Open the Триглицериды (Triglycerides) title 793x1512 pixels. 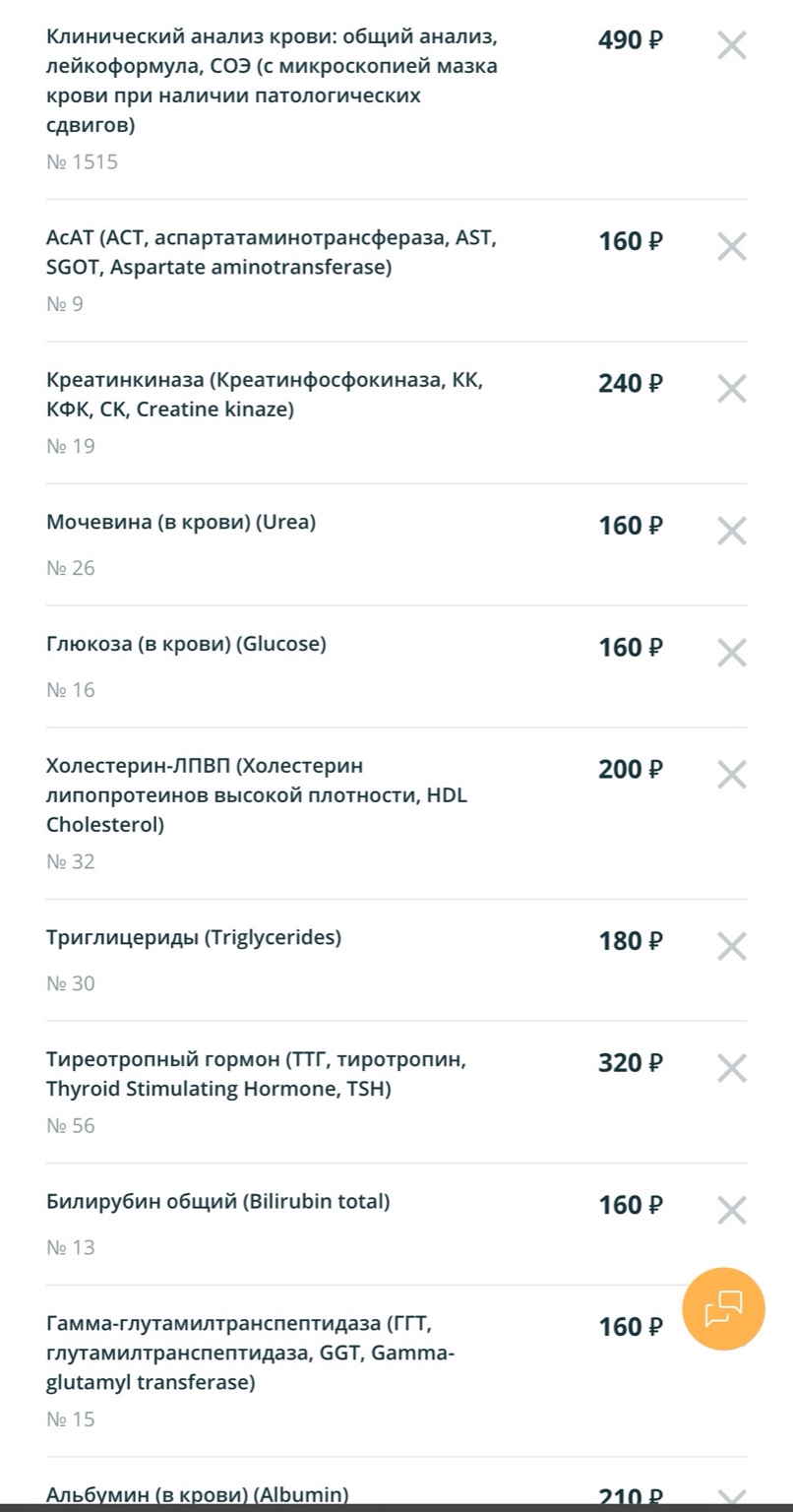[194, 938]
